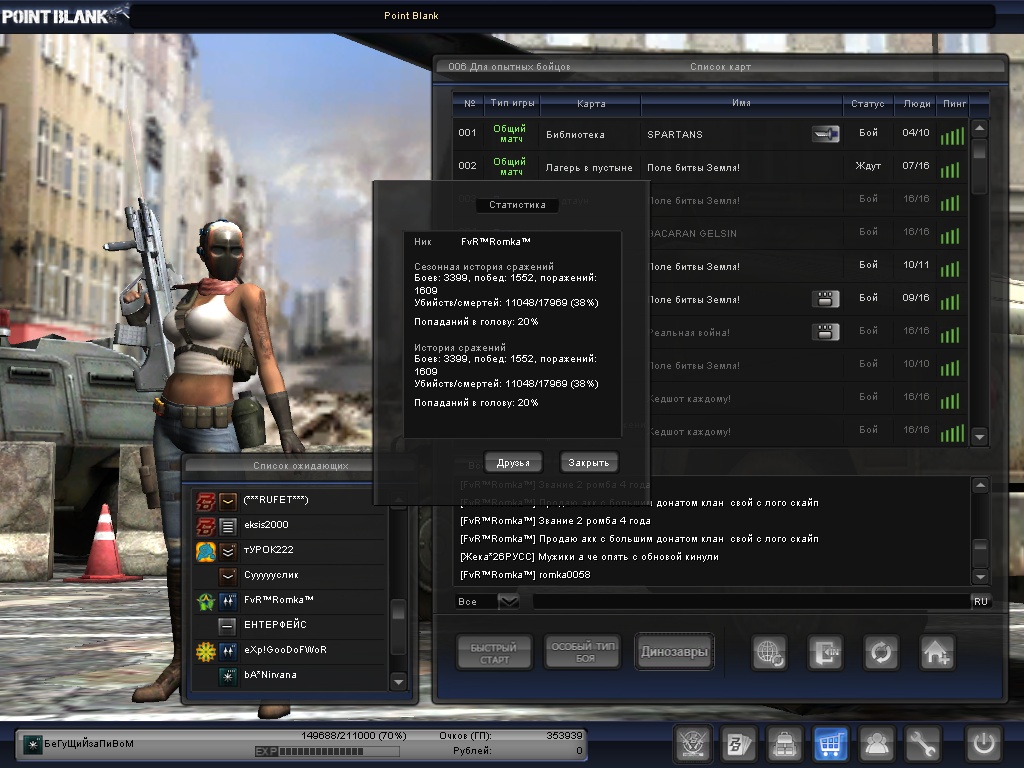
Task: Open the backpack inventory icon
Action: coord(784,743)
